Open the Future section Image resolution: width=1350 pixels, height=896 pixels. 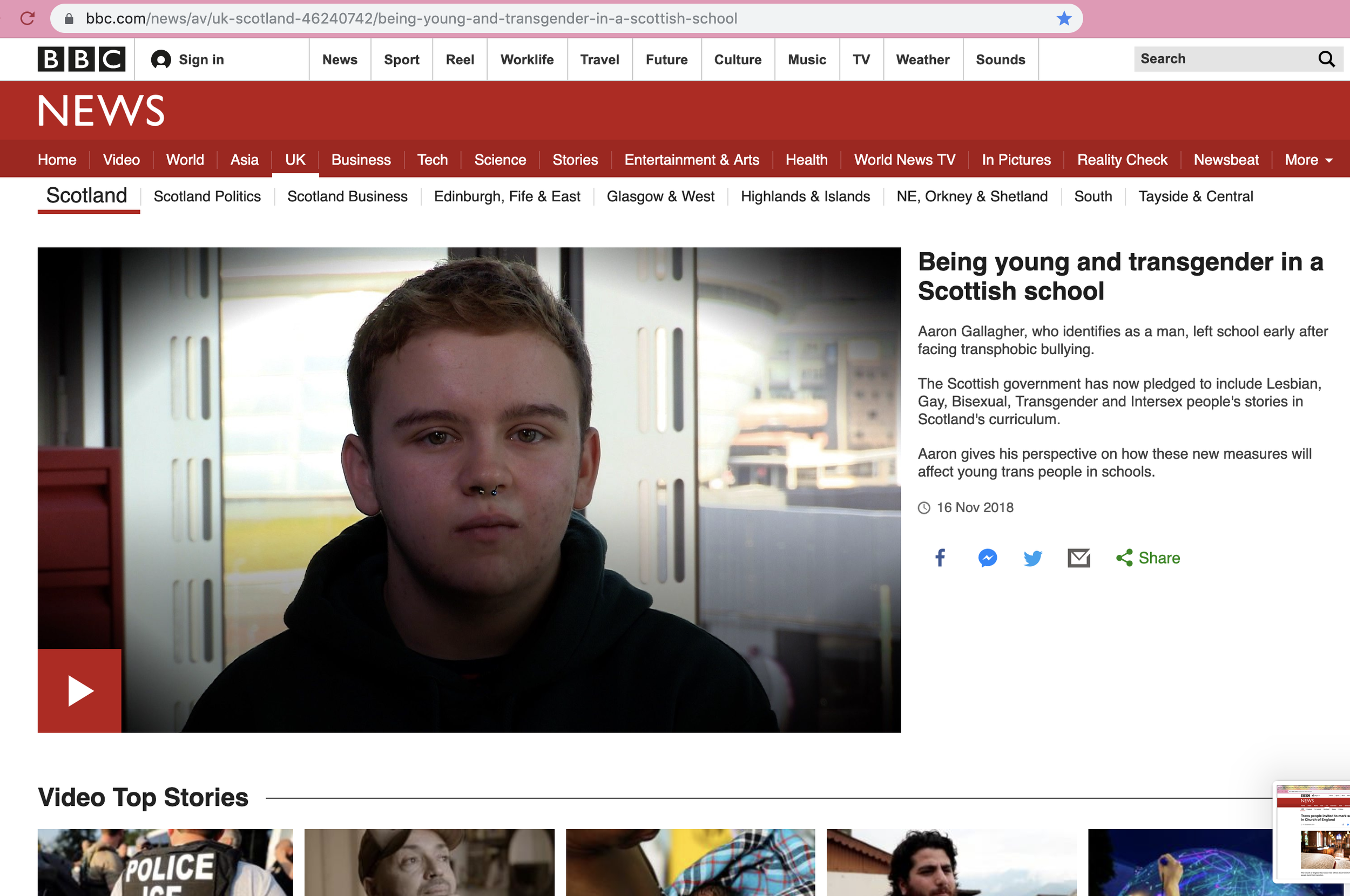coord(666,59)
